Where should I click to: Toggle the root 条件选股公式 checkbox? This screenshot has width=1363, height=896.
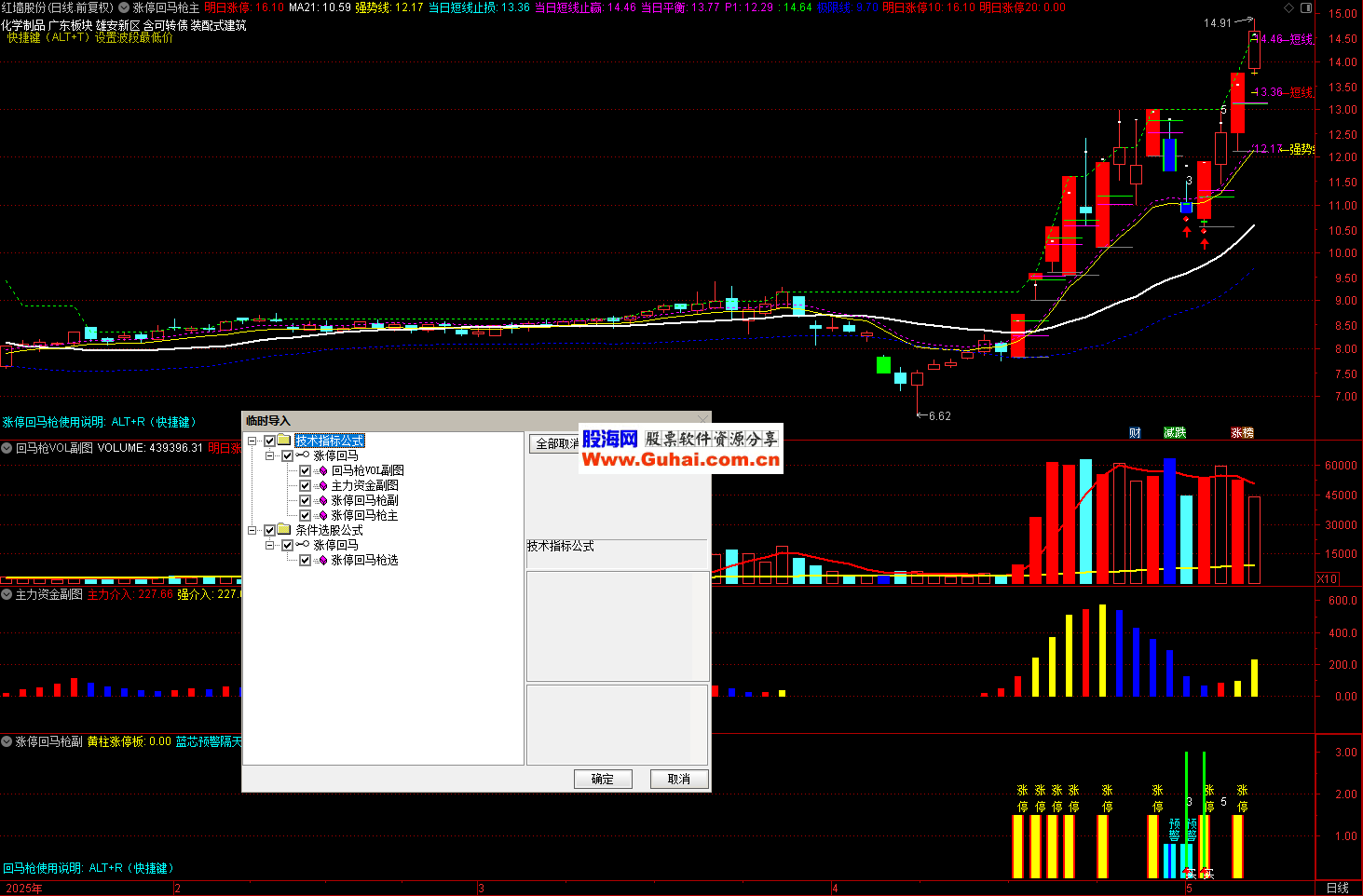pyautogui.click(x=269, y=530)
